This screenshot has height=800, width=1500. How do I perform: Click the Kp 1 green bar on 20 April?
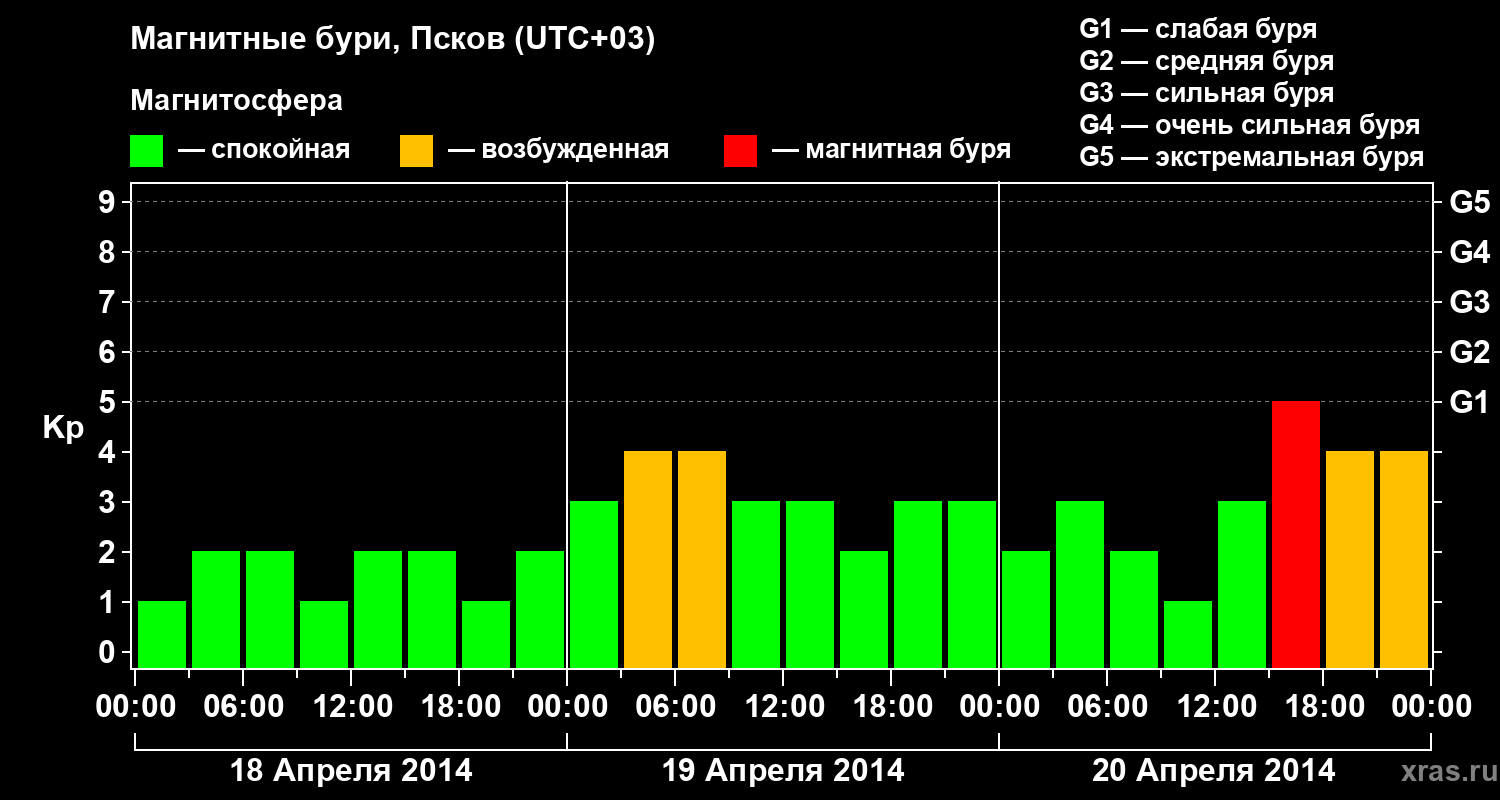coord(1188,634)
